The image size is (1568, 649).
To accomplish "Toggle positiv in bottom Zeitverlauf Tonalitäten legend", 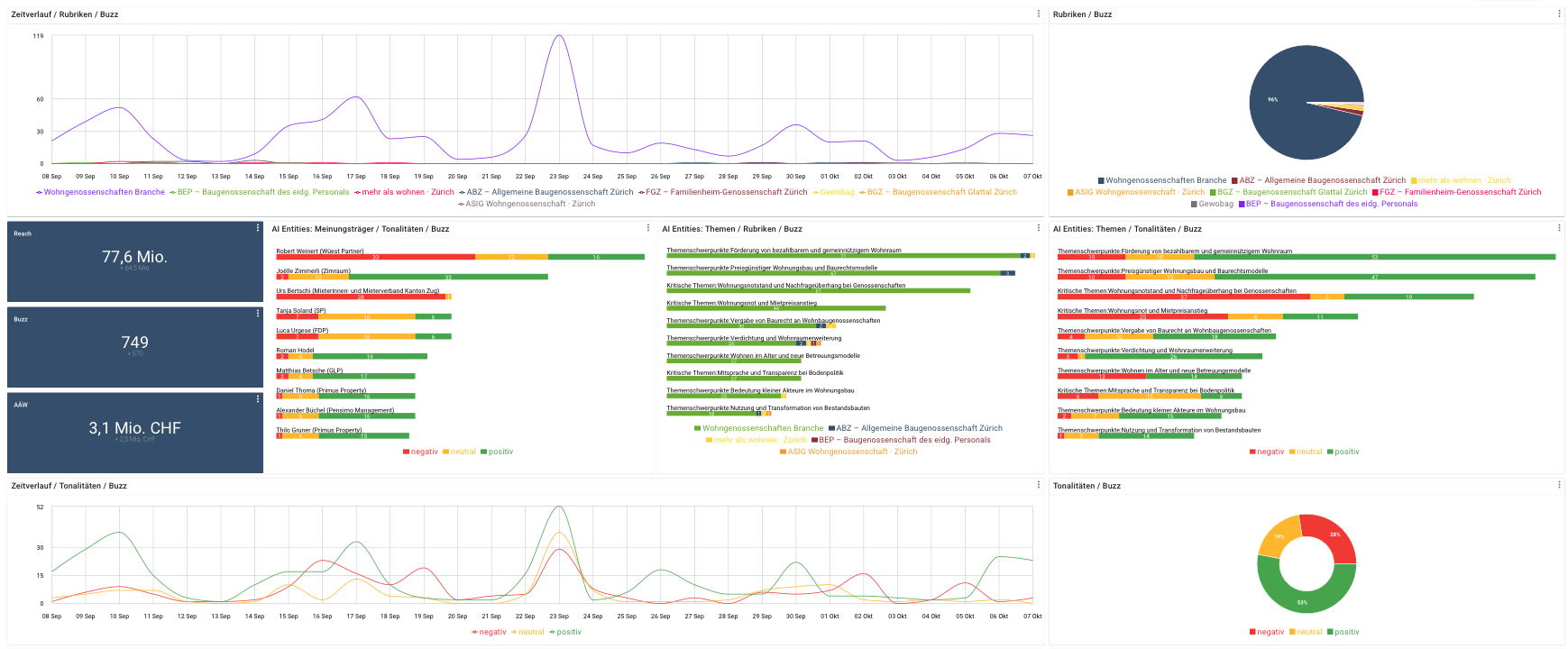I will coord(565,632).
